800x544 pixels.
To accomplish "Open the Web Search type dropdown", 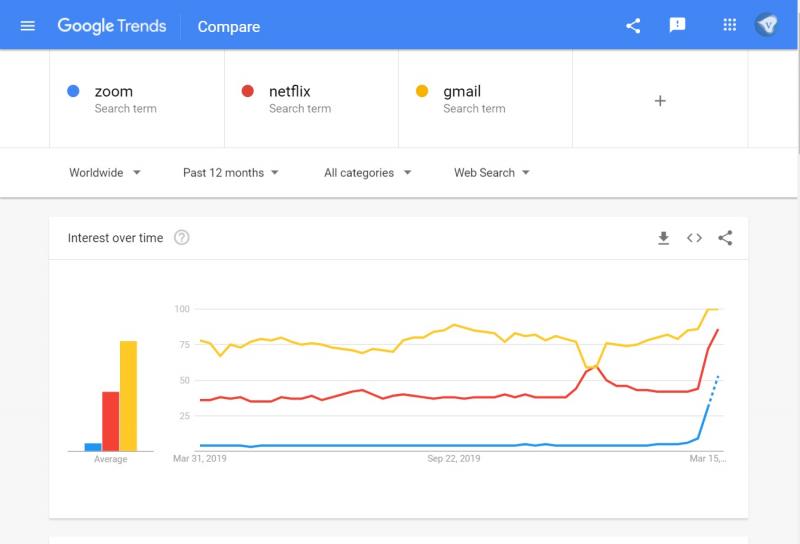I will coord(491,173).
